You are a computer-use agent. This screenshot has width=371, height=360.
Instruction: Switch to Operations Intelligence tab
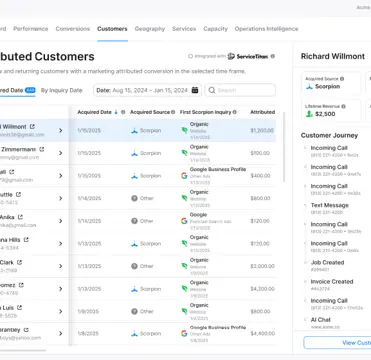(x=266, y=29)
